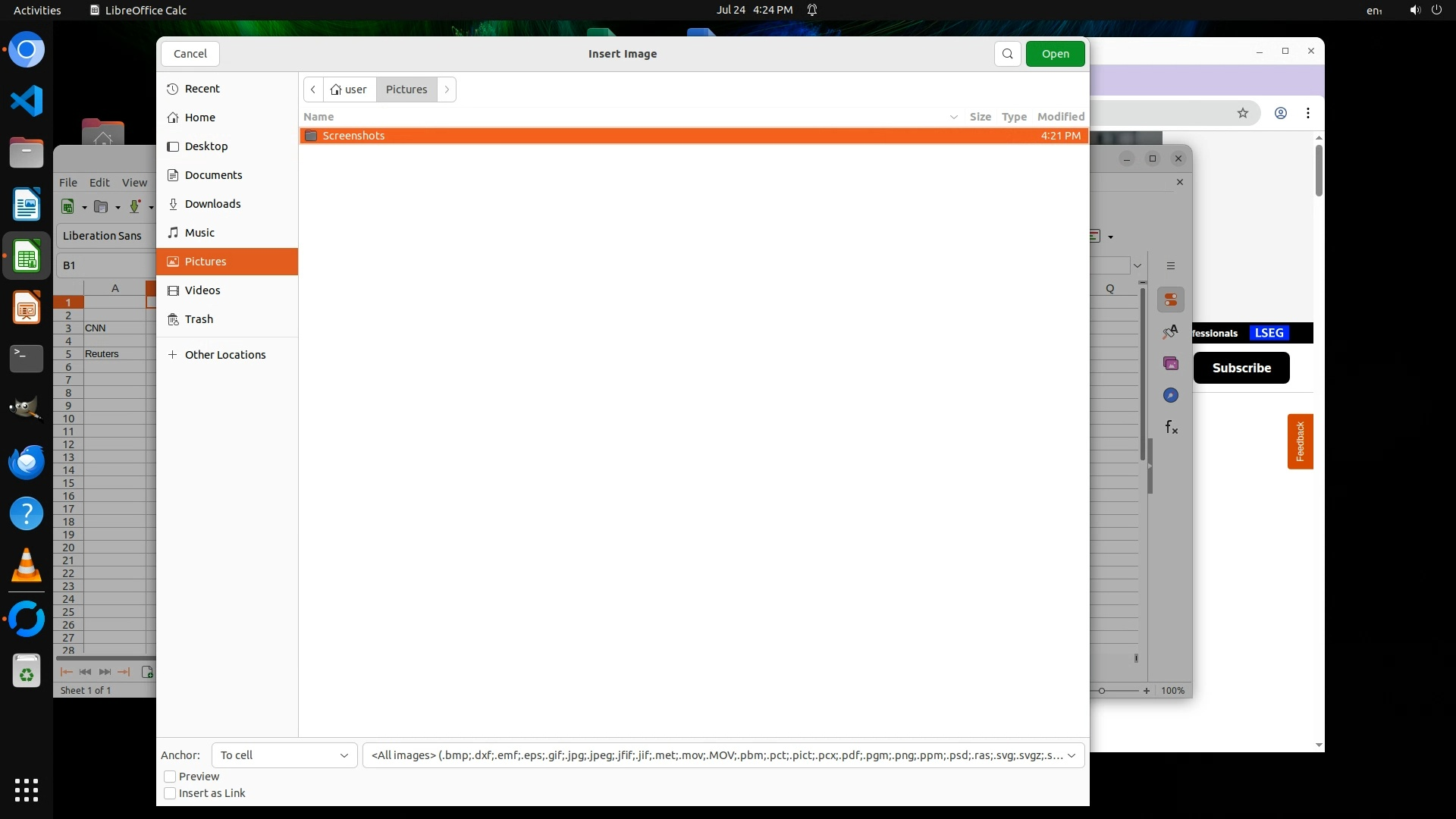Click the back arrow in the path bar
The width and height of the screenshot is (1456, 819).
313,89
